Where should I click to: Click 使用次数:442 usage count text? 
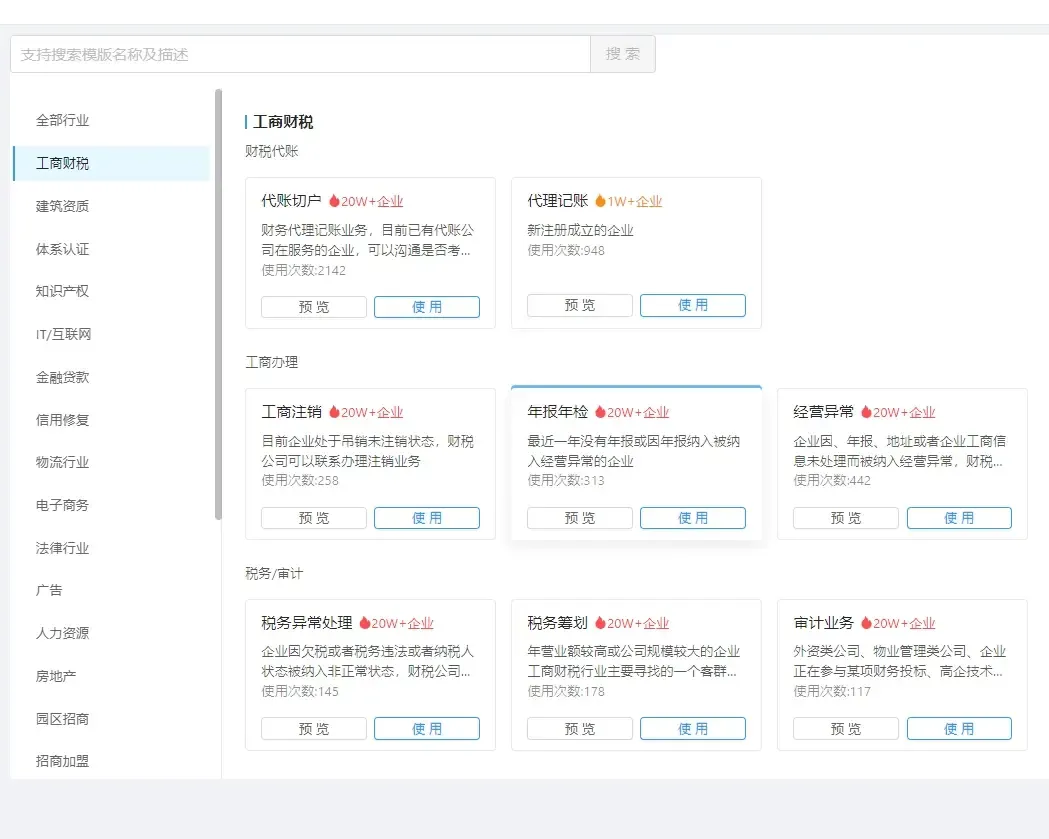tap(832, 480)
